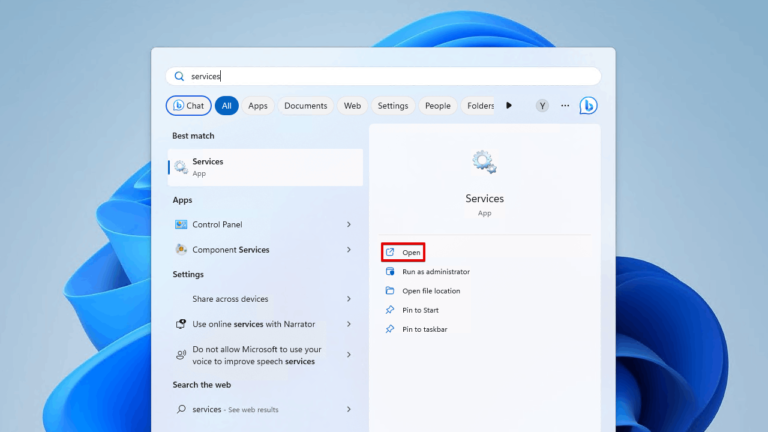This screenshot has width=768, height=432.
Task: Expand speech services setting chevron
Action: point(349,355)
